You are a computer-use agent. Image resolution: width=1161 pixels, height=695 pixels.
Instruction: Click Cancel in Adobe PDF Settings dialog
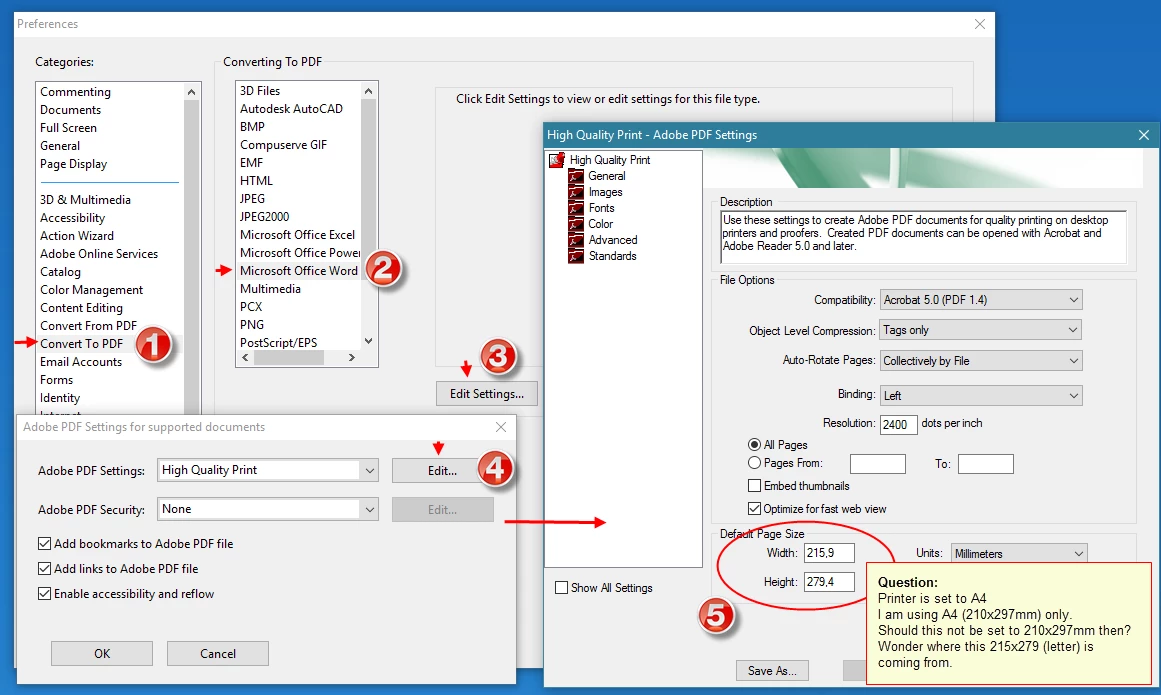point(218,654)
